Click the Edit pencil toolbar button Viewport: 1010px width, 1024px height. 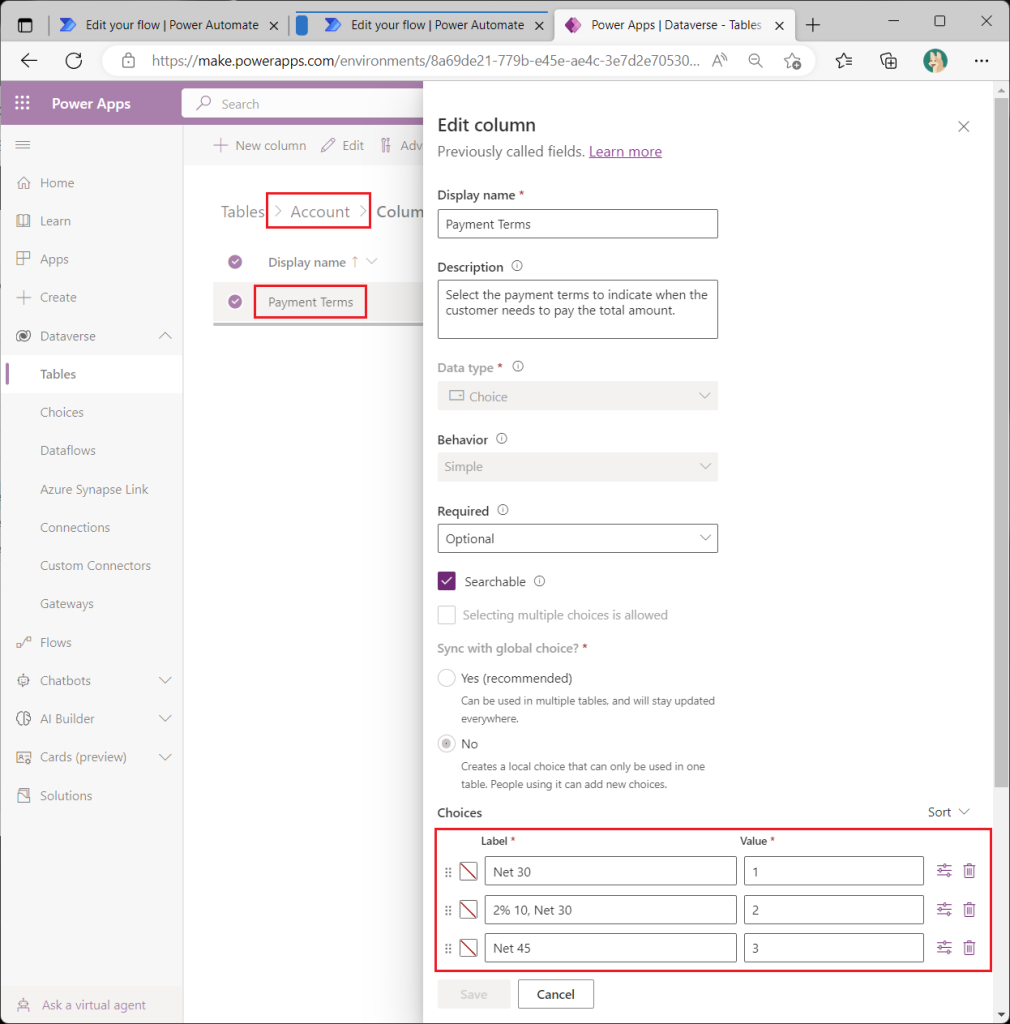(x=342, y=145)
